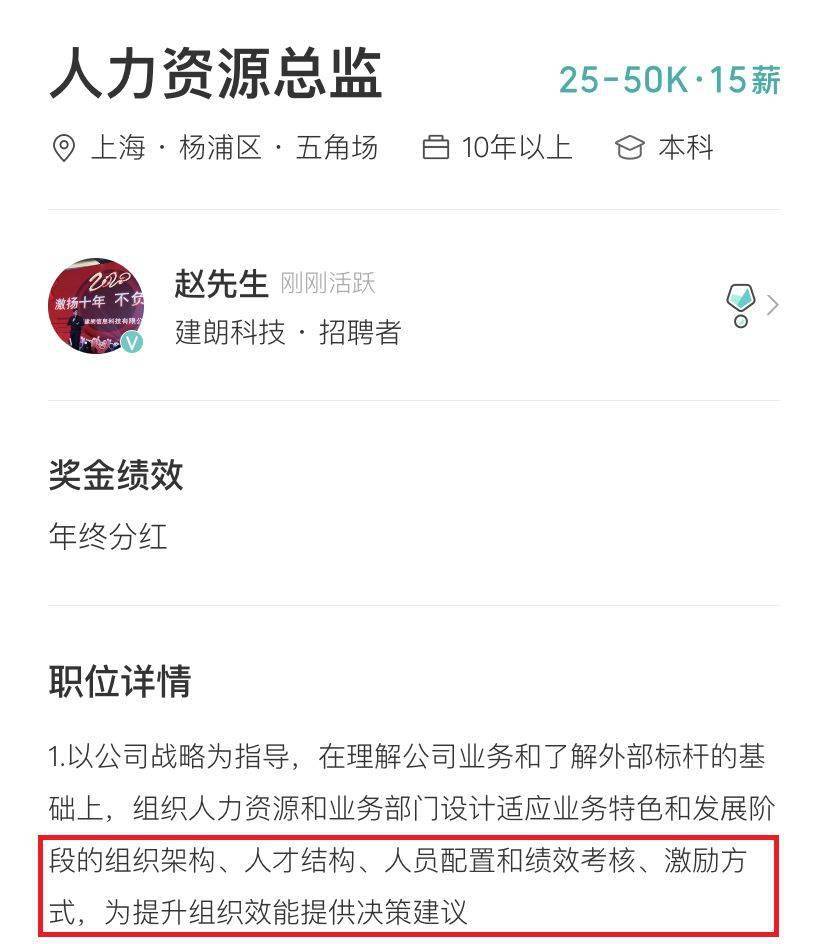Tap the location pin icon
The image size is (814, 944).
pyautogui.click(x=64, y=148)
